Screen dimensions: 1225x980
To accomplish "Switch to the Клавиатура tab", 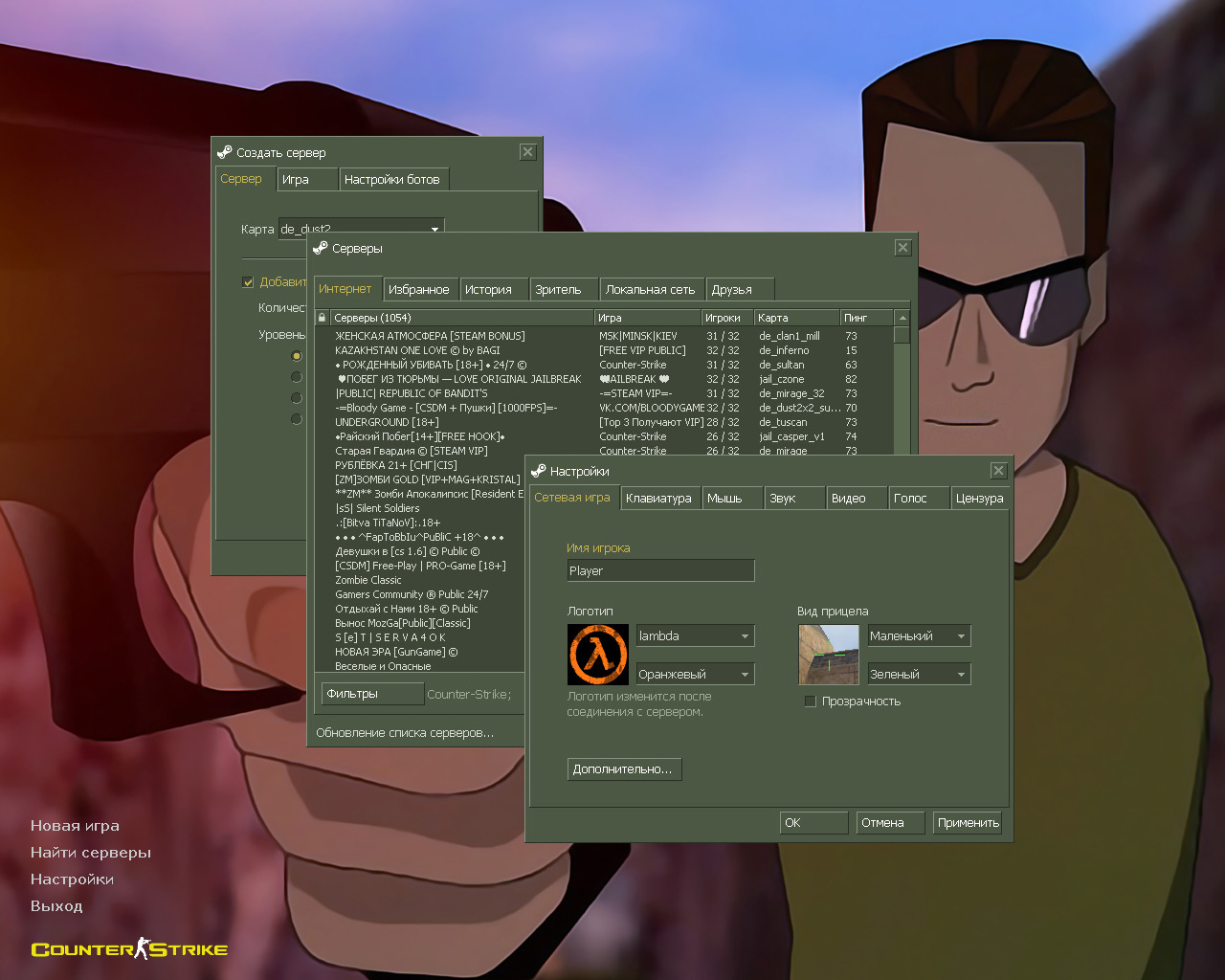I will (x=658, y=499).
